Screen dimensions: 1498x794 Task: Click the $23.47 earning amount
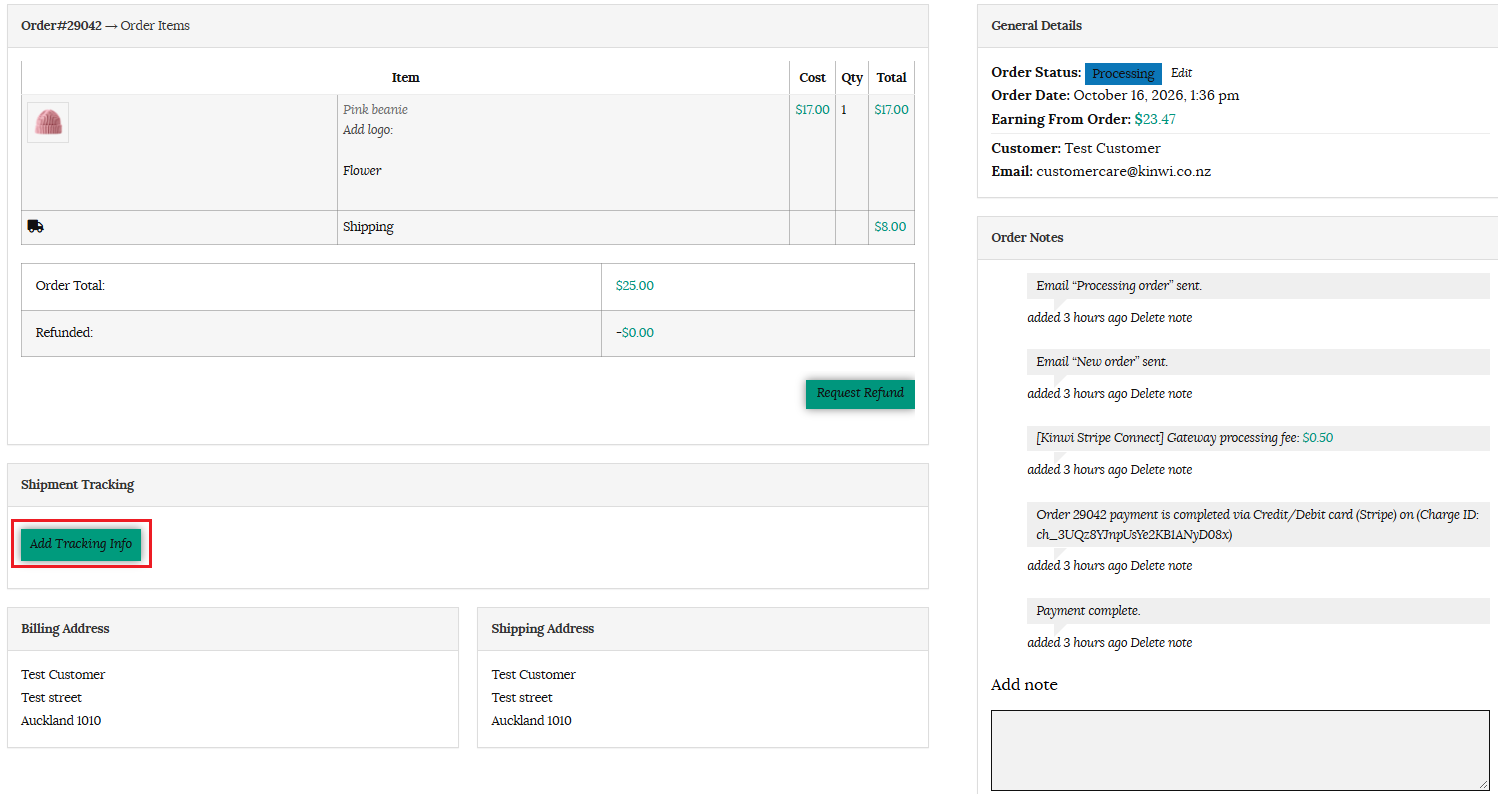point(1155,119)
